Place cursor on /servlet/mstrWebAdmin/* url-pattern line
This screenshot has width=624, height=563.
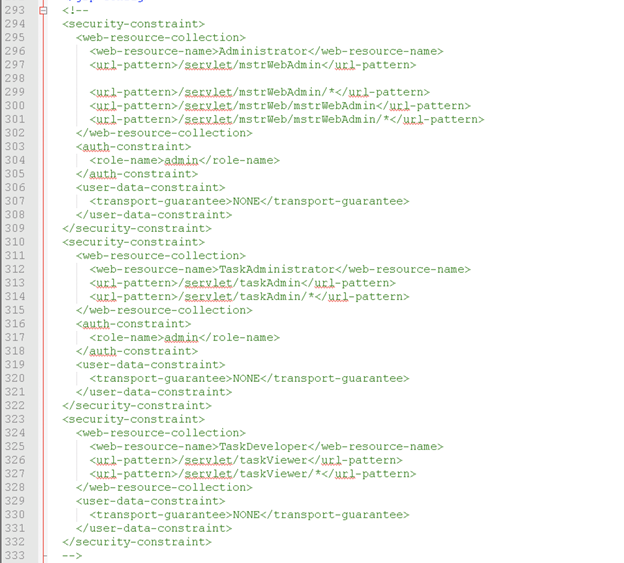click(259, 92)
